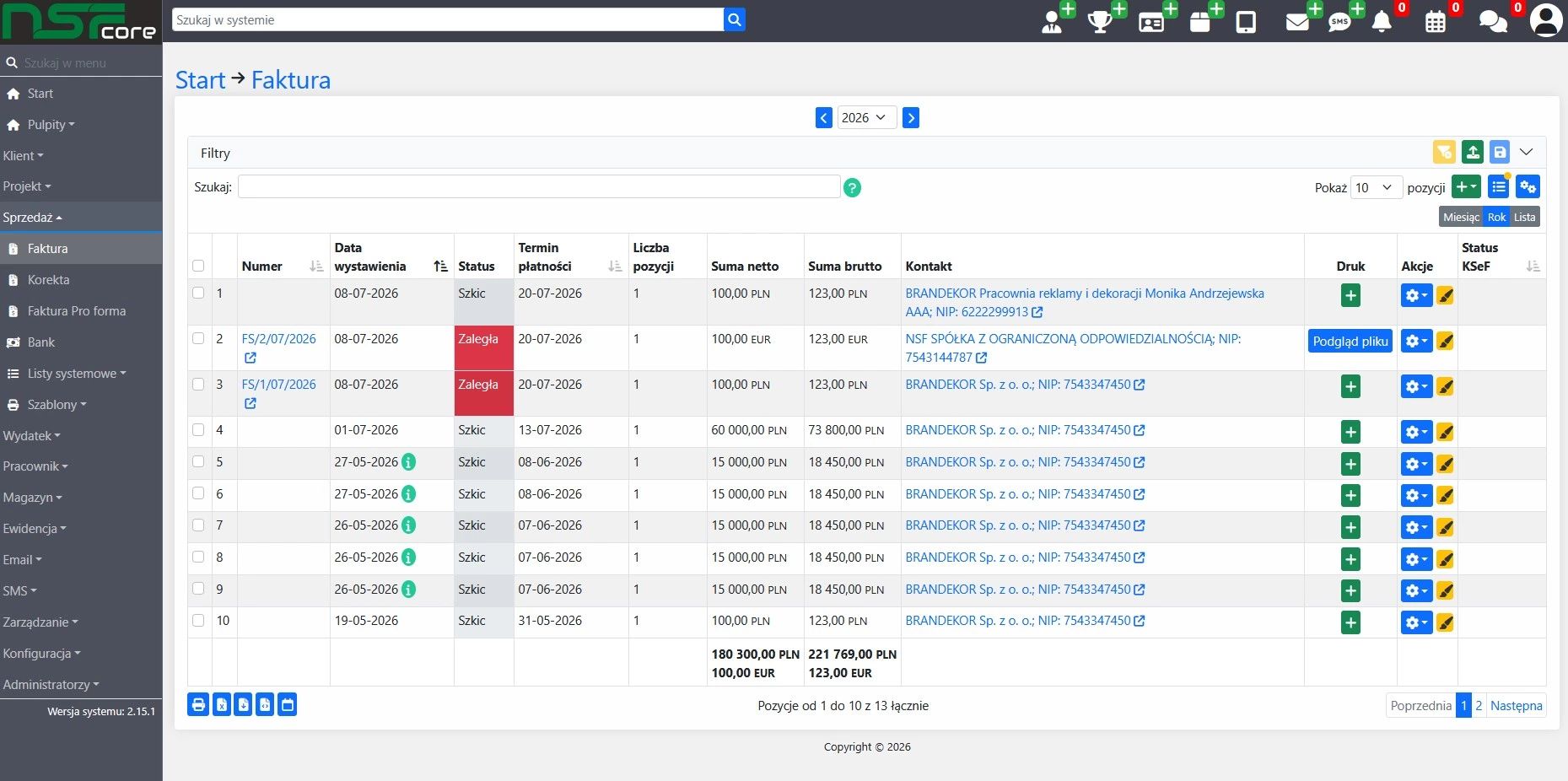Select row 5 checkbox
1568x781 pixels.
click(x=198, y=461)
